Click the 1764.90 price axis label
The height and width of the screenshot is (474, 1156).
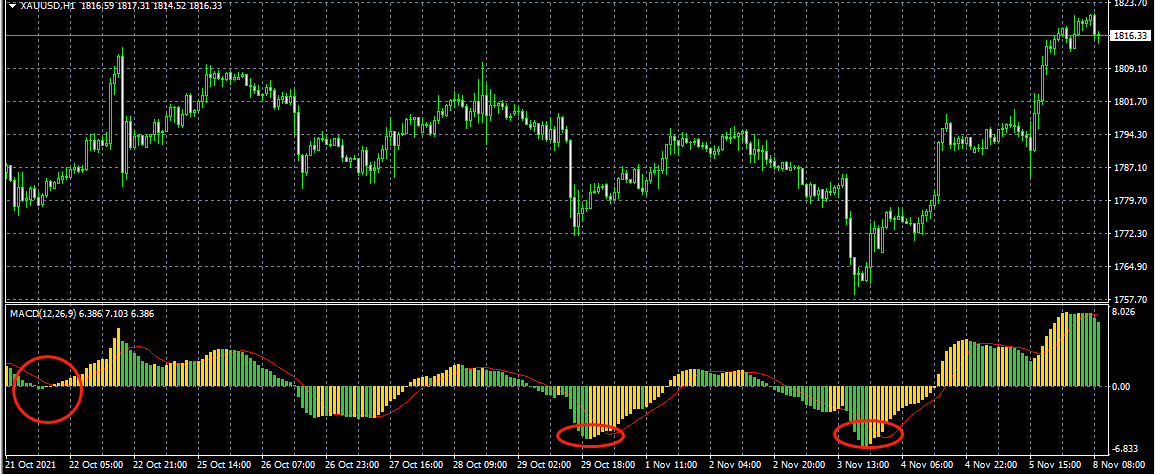[x=1129, y=267]
